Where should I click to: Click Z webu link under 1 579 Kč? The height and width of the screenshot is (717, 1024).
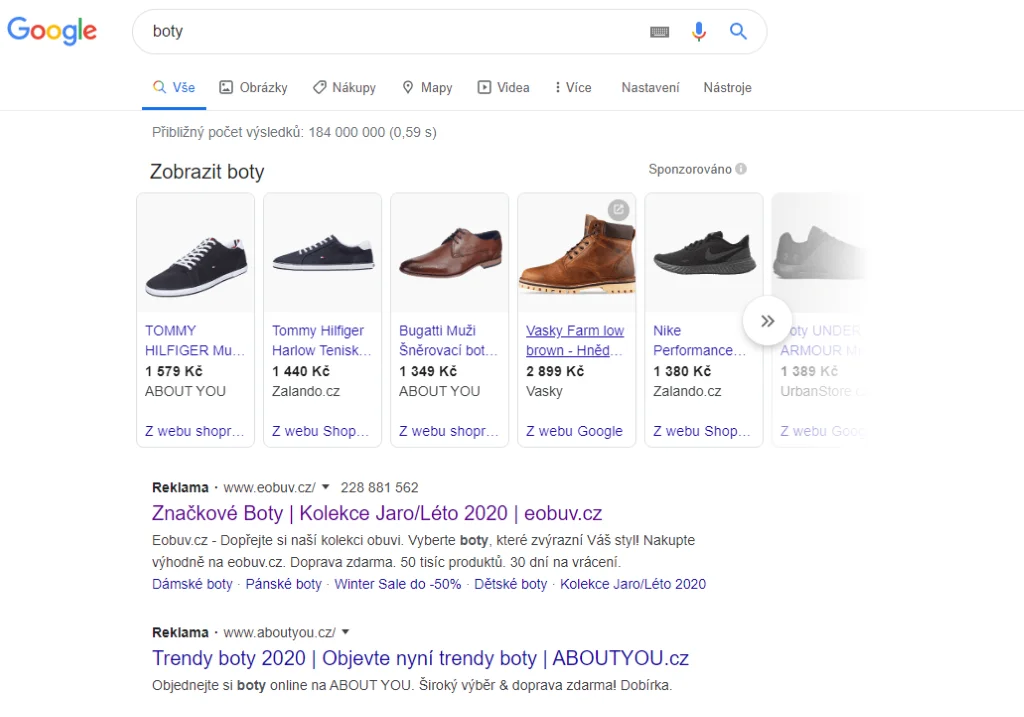[x=194, y=431]
